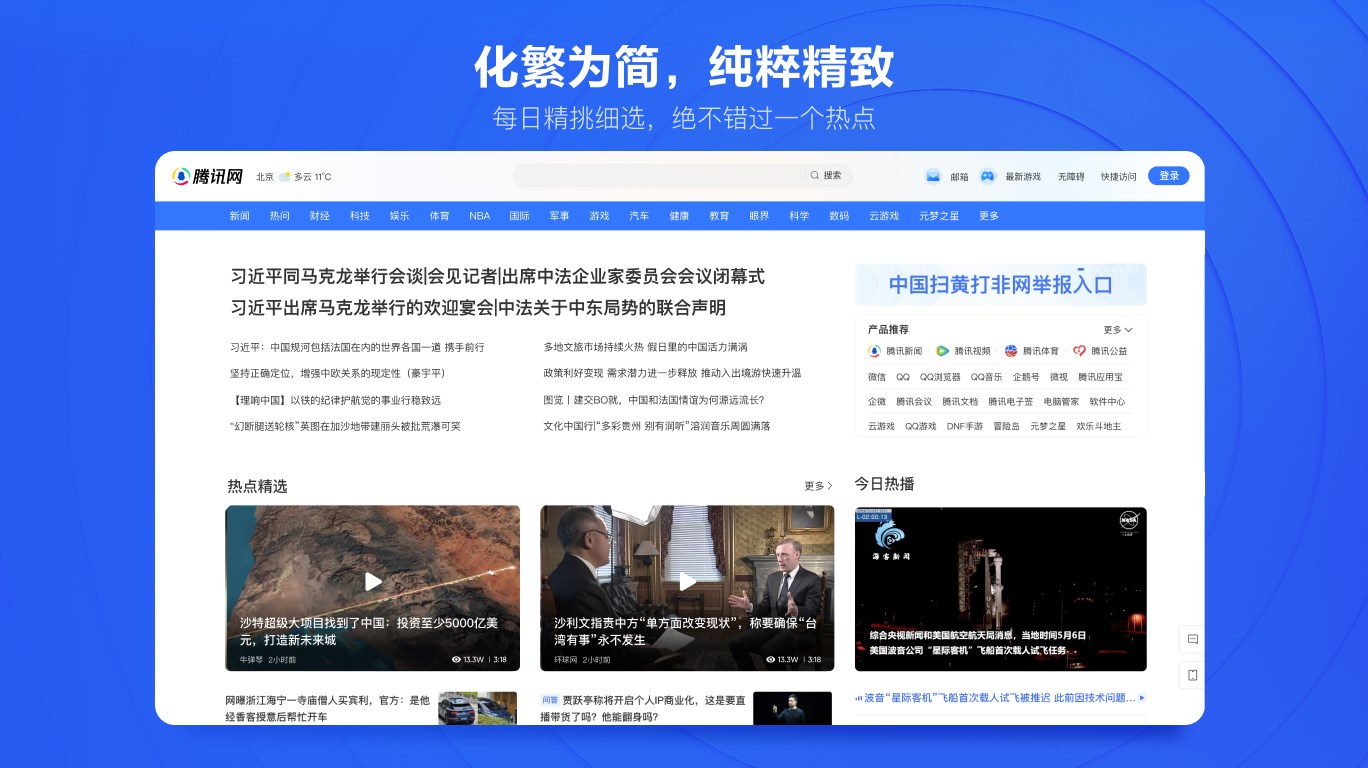The image size is (1368, 768).
Task: Play the 沙特超级大项目 video
Action: coord(373,581)
